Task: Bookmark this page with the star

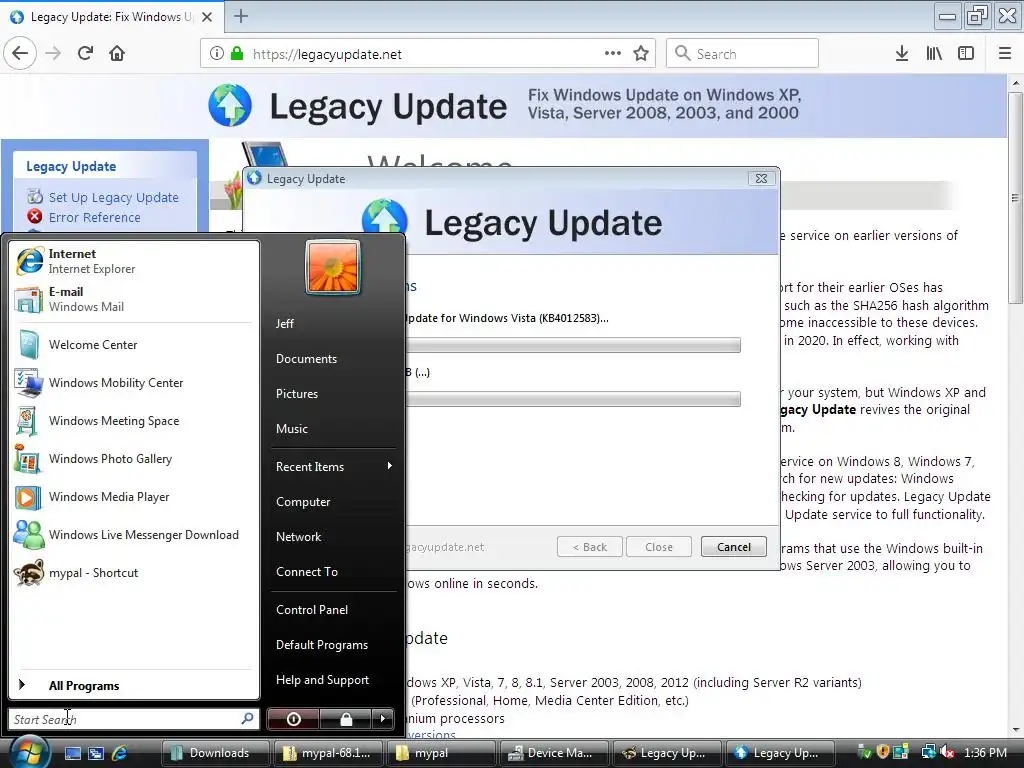Action: click(x=641, y=54)
